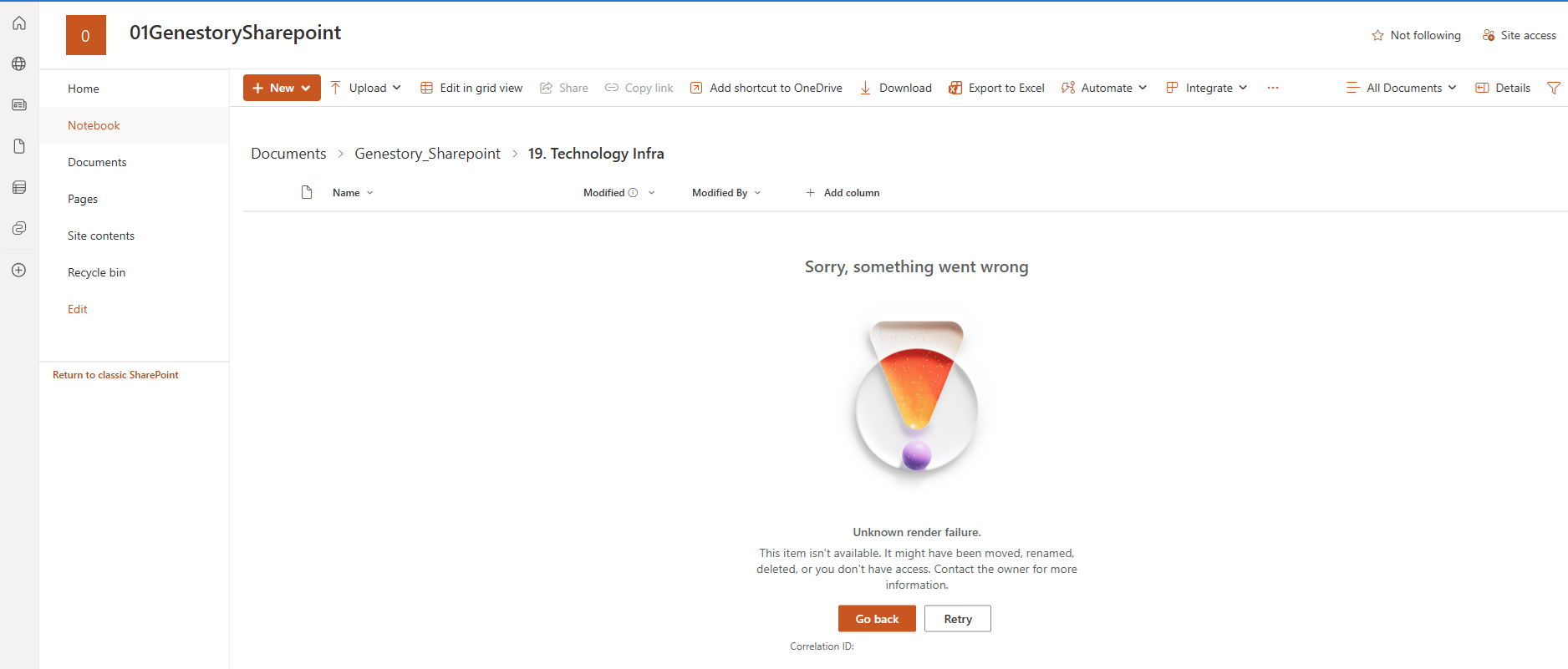Open the Viva Engage icon in app bar
The height and width of the screenshot is (669, 1568).
[x=19, y=228]
